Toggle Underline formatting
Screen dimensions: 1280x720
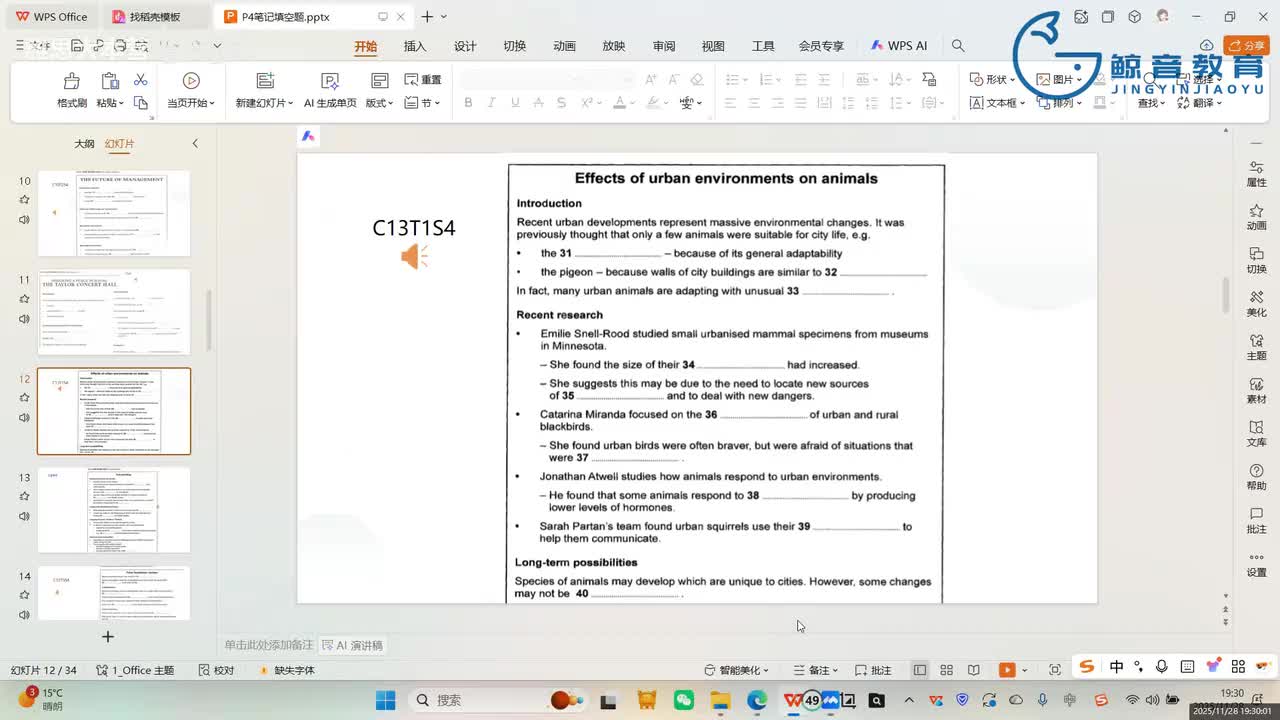pos(515,103)
